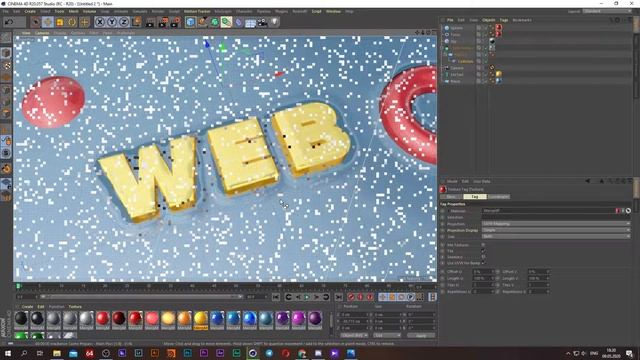
Task: Switch to the Coordinates tab
Action: coord(498,197)
